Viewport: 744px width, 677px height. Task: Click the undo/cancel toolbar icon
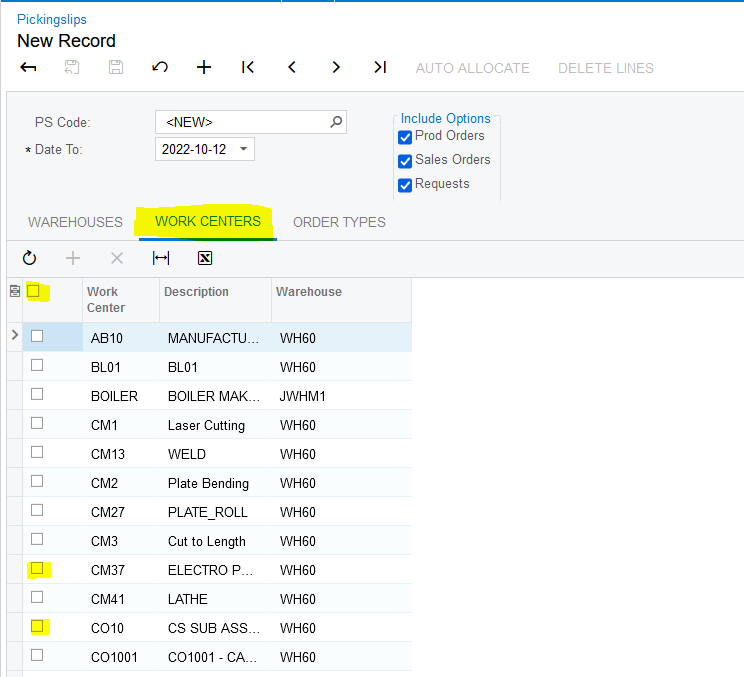point(160,68)
